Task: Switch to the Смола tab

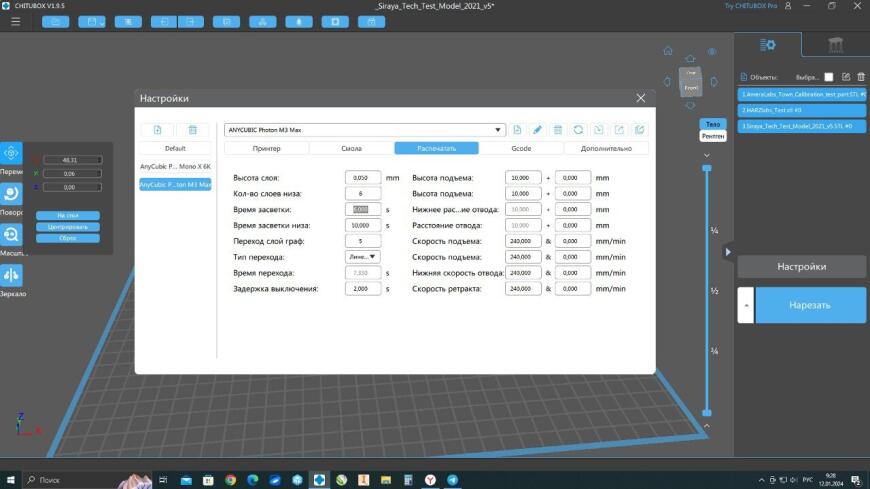Action: click(x=351, y=148)
